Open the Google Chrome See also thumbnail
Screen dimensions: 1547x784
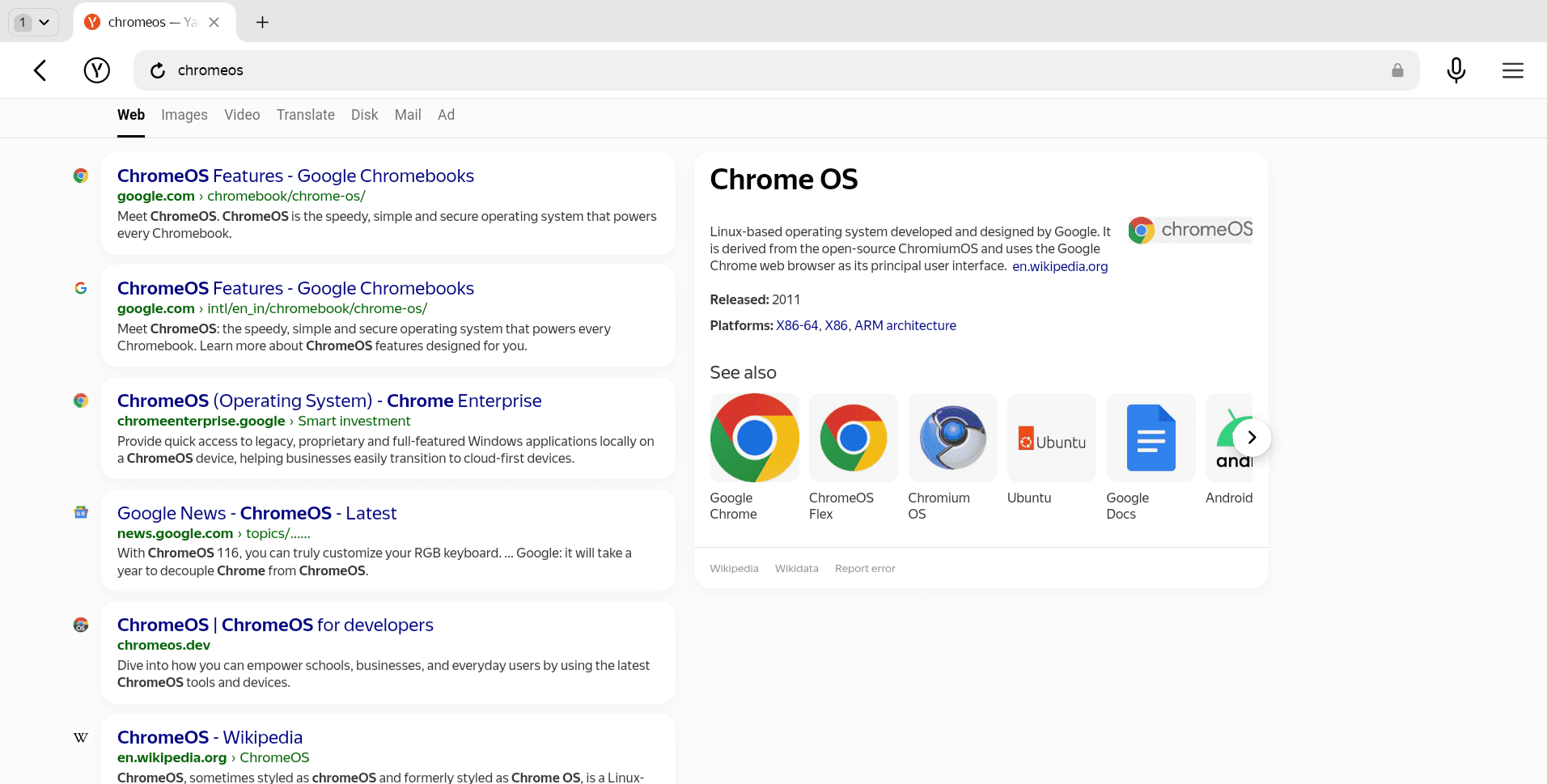click(x=755, y=438)
